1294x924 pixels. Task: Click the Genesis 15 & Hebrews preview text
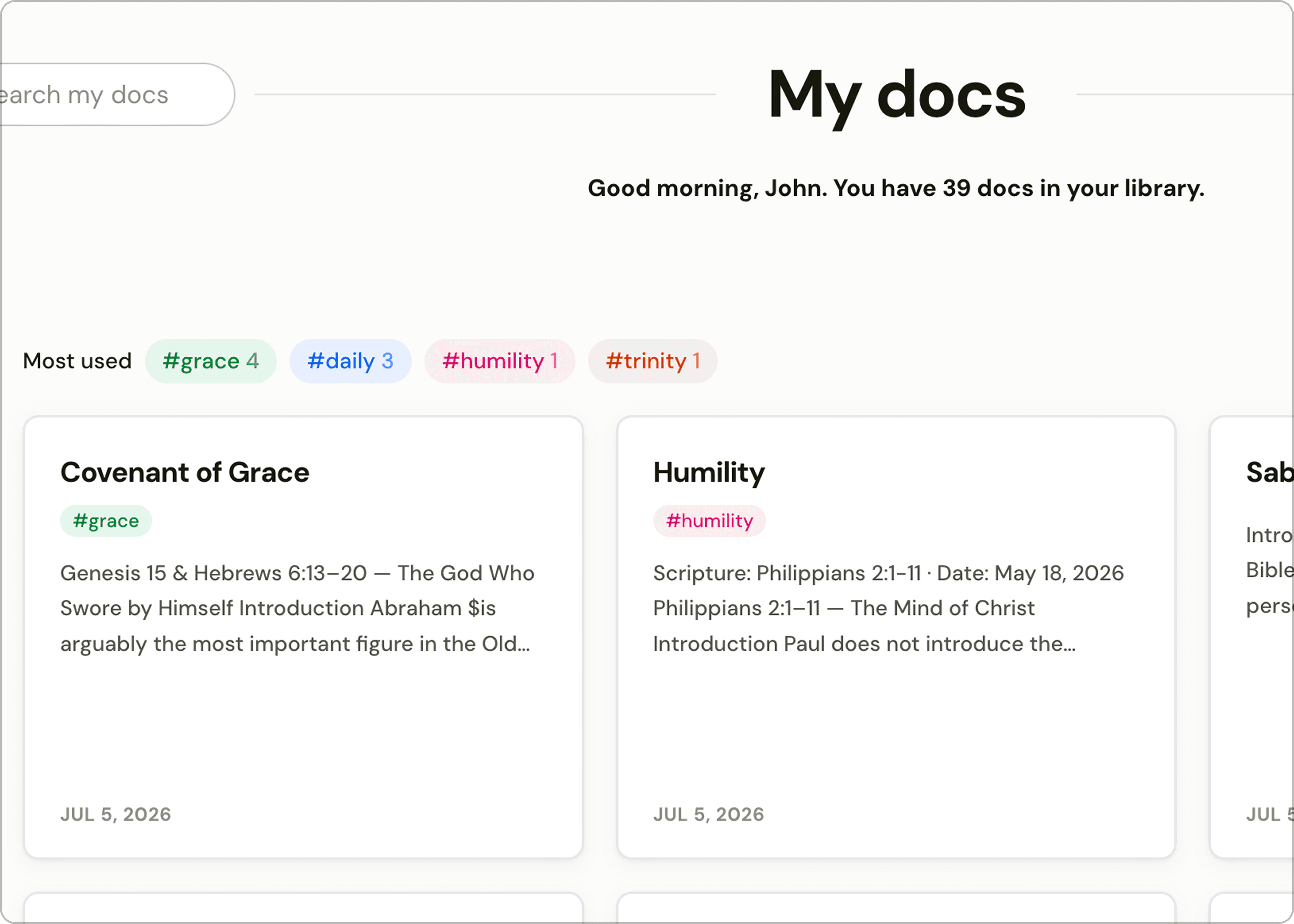(298, 608)
